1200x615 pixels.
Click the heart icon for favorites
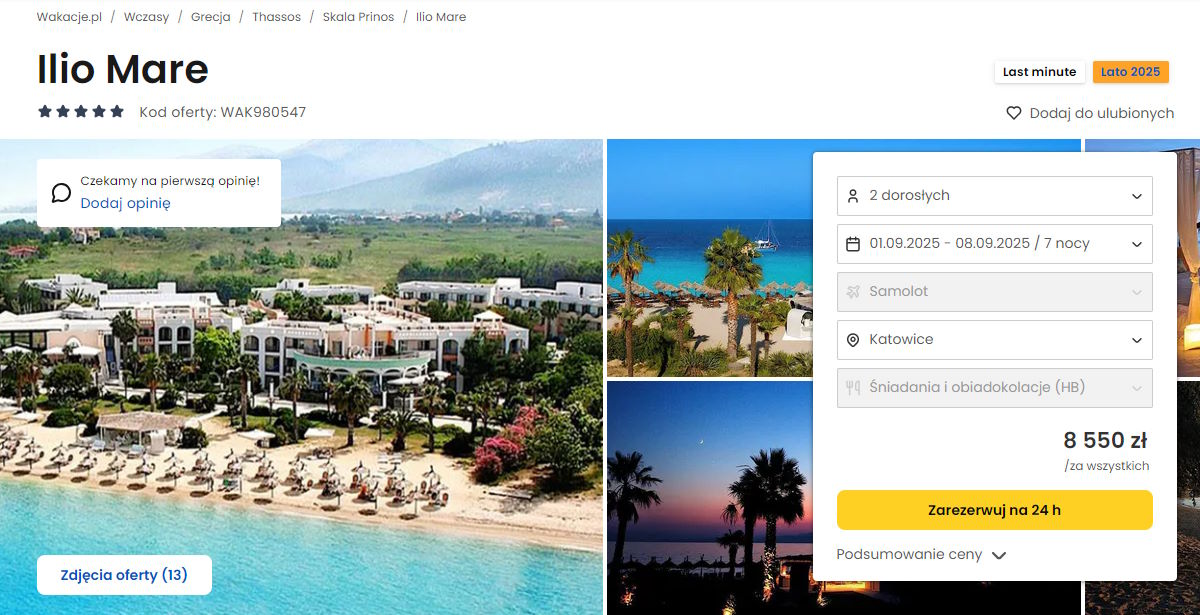[1014, 113]
